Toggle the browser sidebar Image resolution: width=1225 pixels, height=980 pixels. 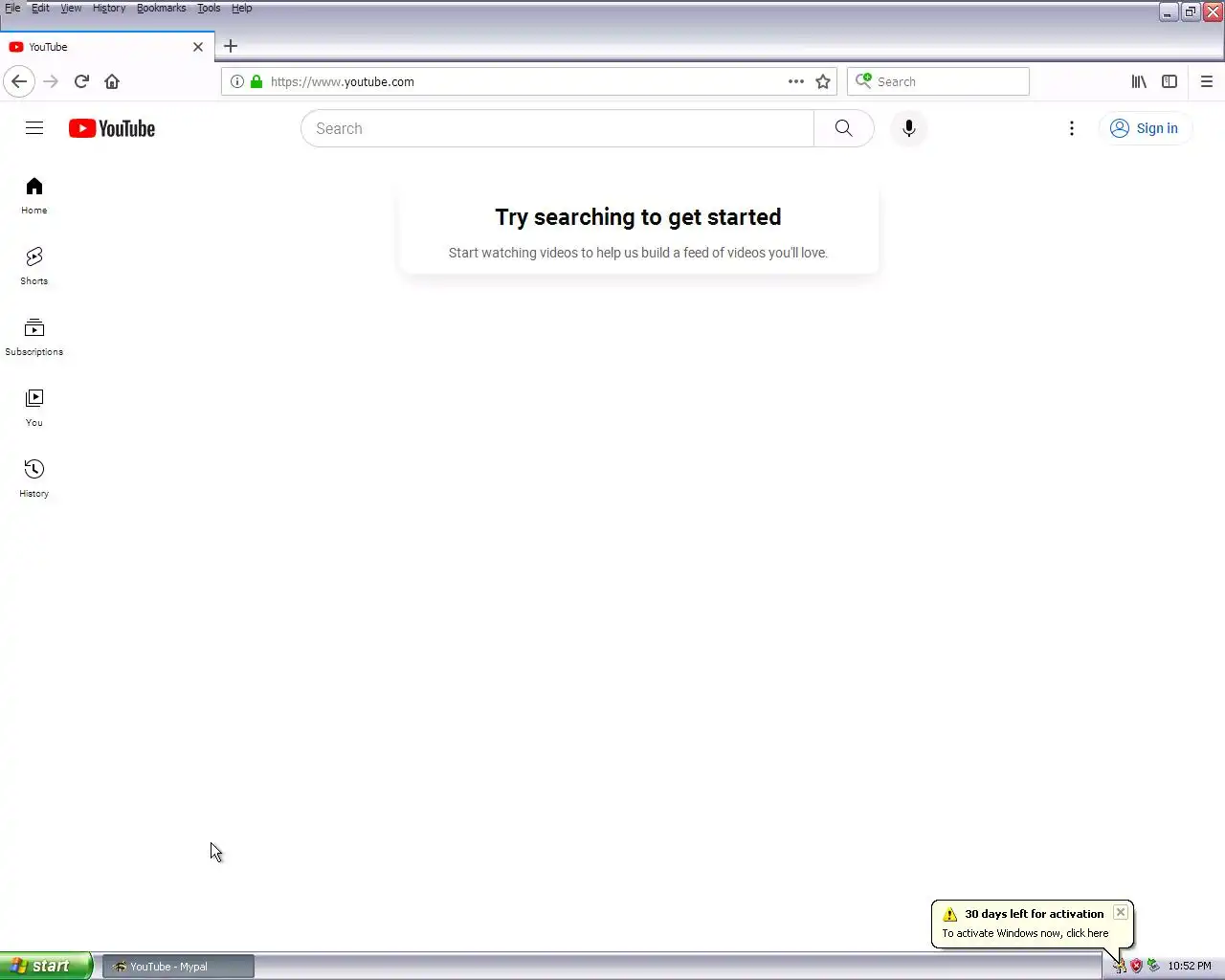point(1169,81)
